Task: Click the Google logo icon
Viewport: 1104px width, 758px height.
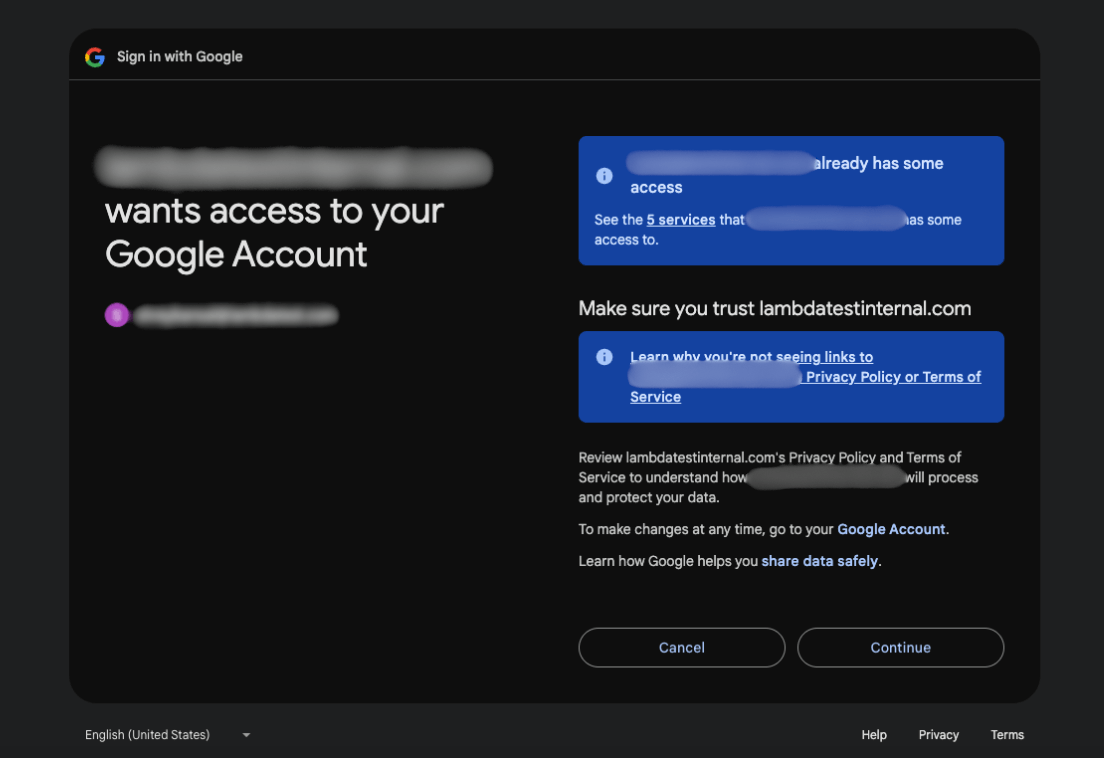Action: click(95, 57)
